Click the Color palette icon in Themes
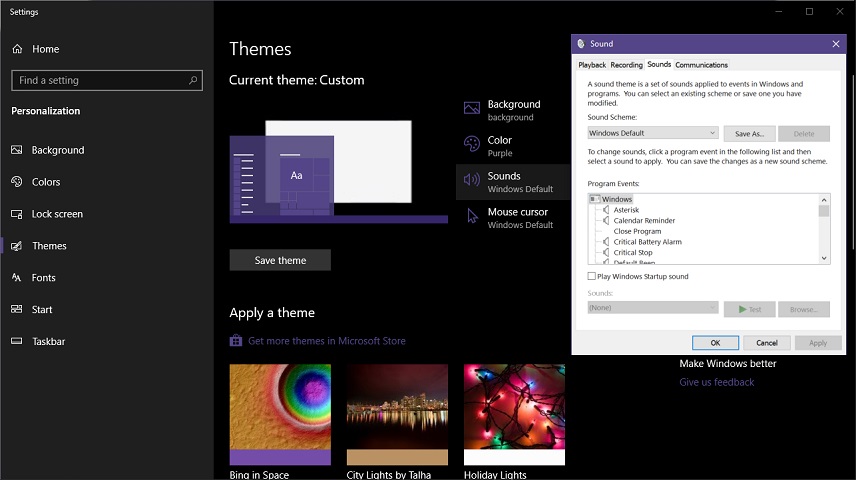 tap(472, 144)
